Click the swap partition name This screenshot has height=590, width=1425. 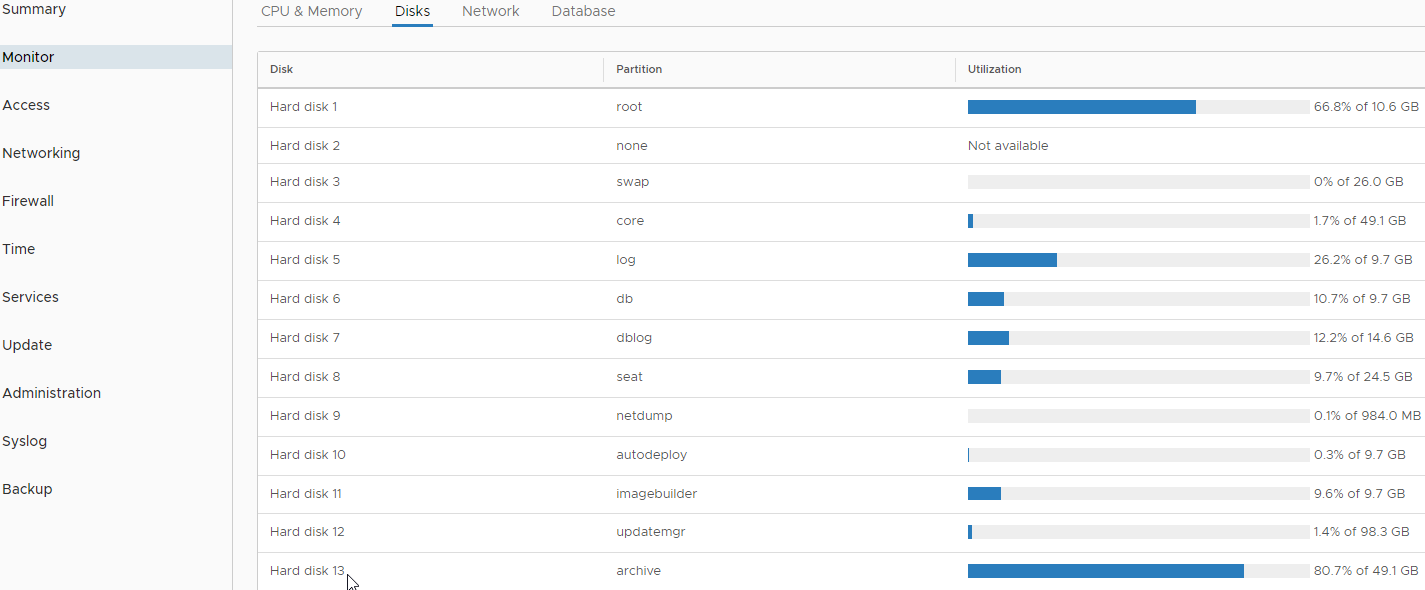(633, 181)
